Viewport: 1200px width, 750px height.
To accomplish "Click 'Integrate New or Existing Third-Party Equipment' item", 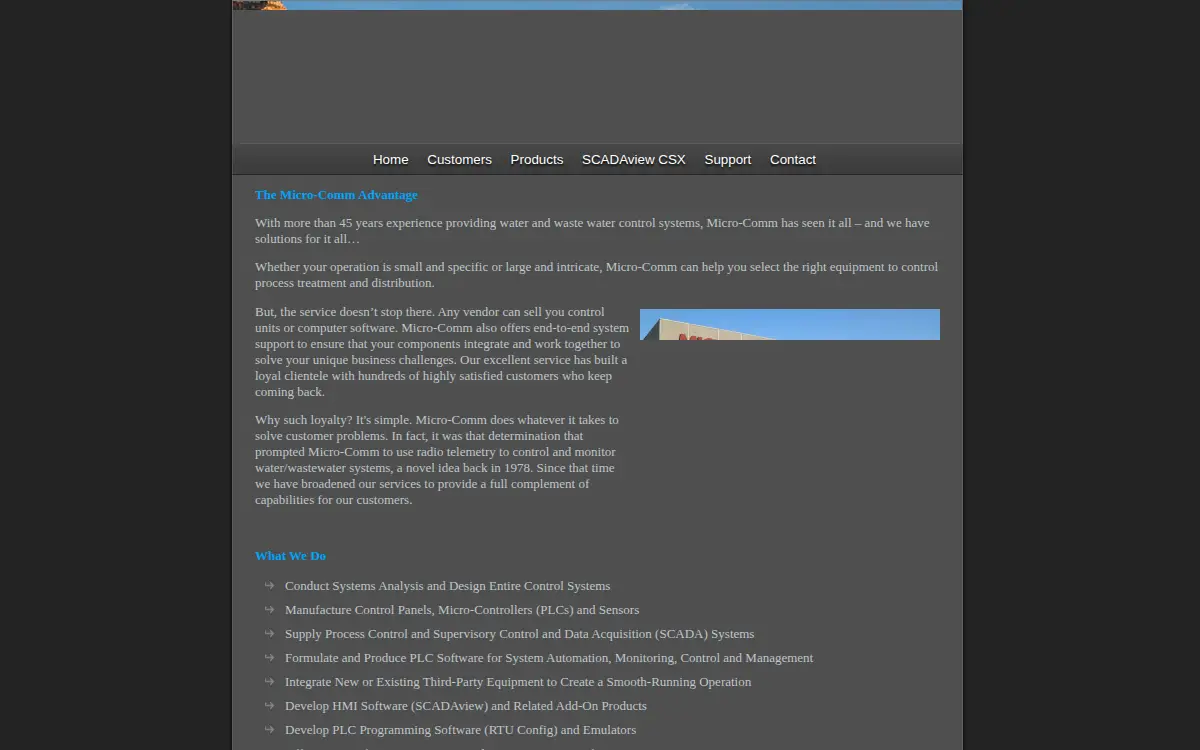I will (518, 682).
